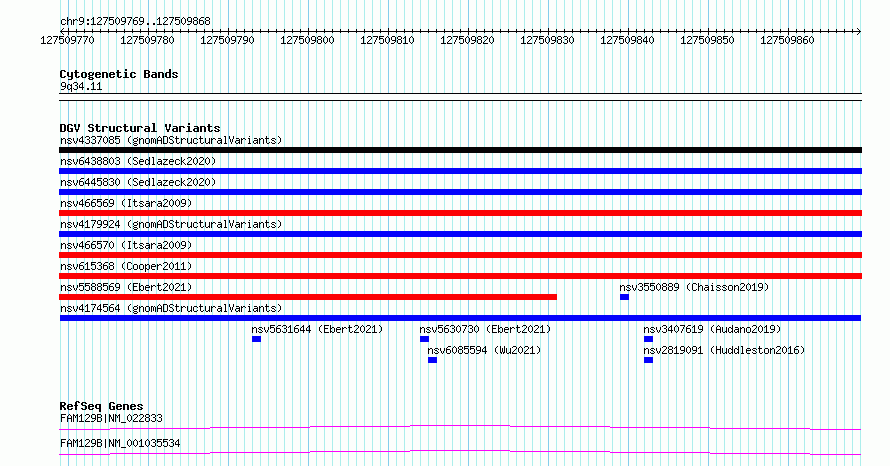Click the small blue nsv3550889 marker
Image resolution: width=890 pixels, height=466 pixels.
[624, 297]
